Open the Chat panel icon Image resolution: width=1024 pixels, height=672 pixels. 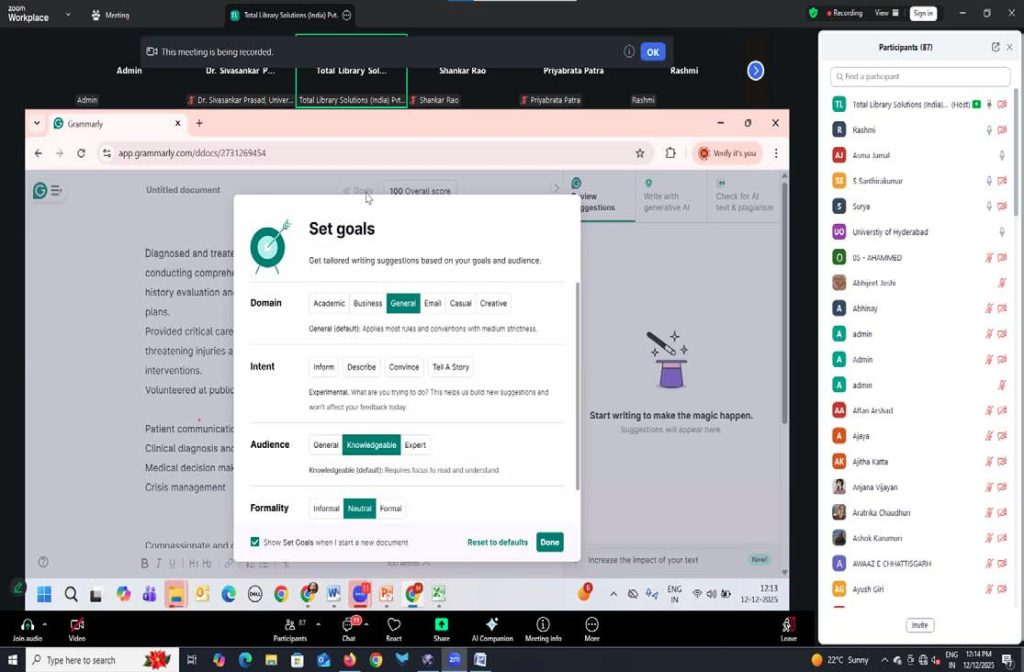[348, 624]
